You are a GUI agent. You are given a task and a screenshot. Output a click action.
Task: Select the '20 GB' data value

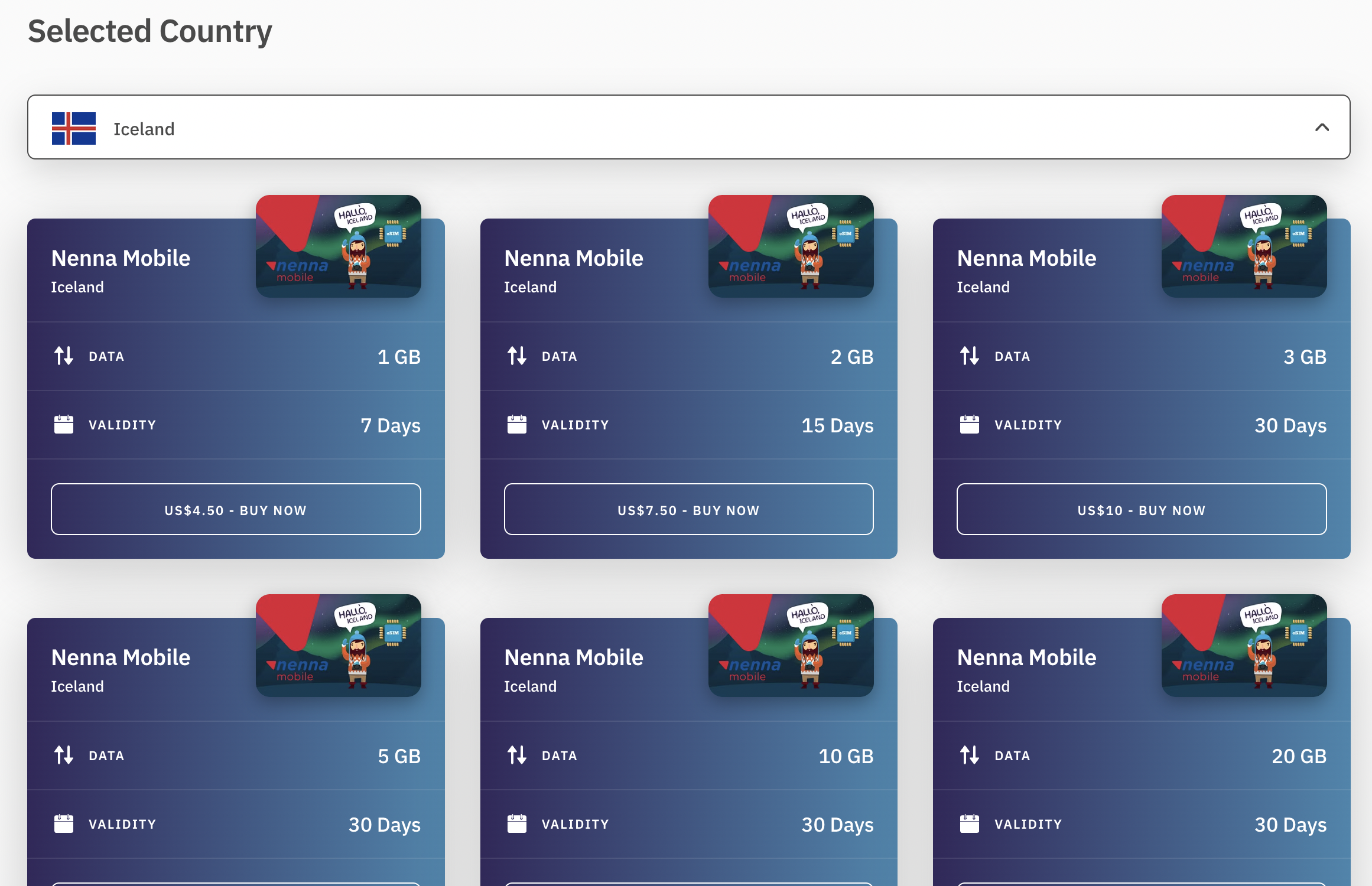tap(1299, 756)
